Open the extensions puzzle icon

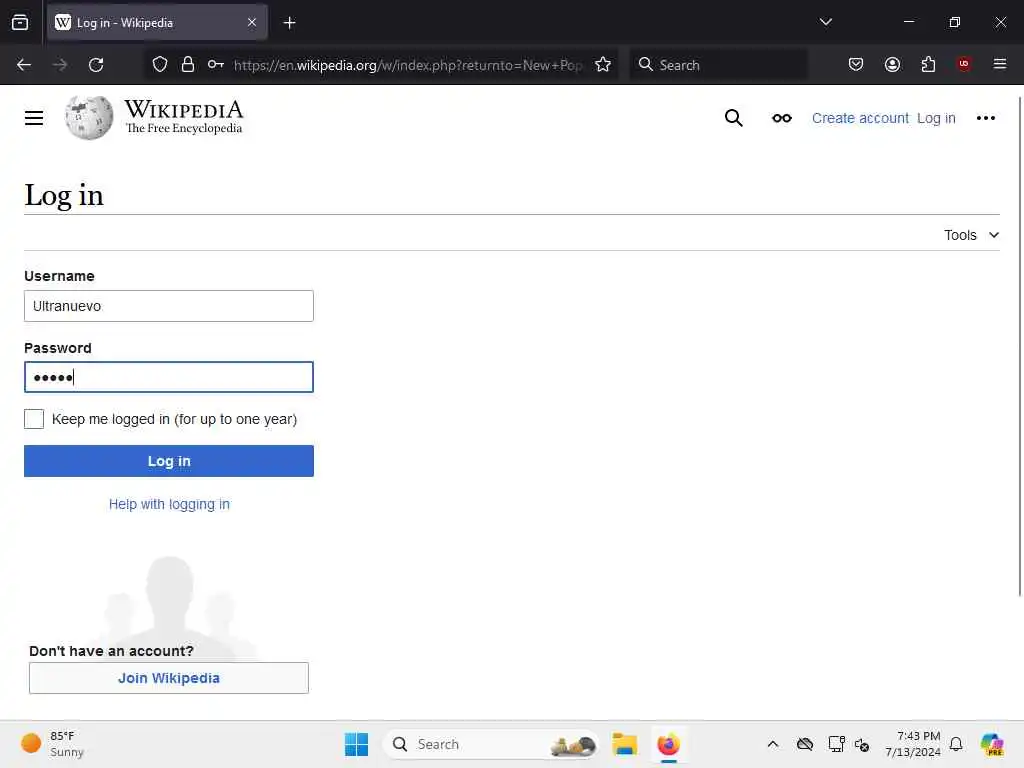point(928,64)
